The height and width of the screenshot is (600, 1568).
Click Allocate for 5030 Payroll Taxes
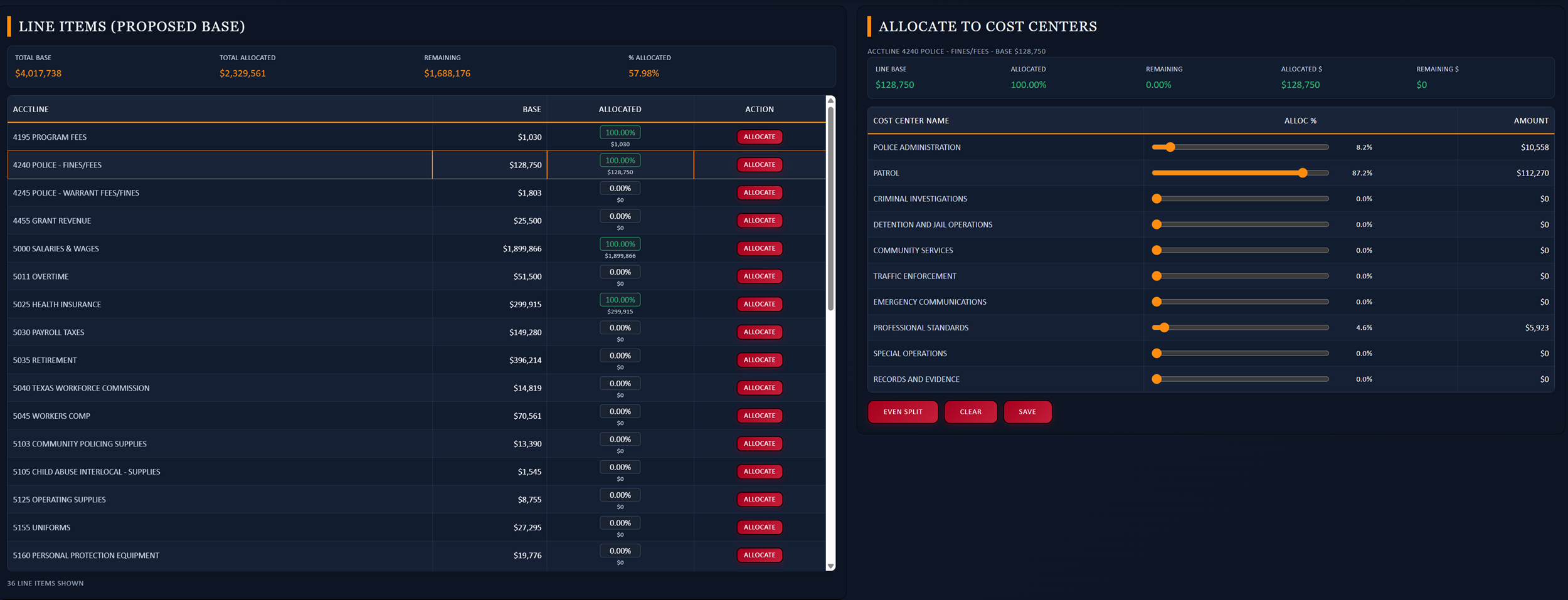[759, 332]
